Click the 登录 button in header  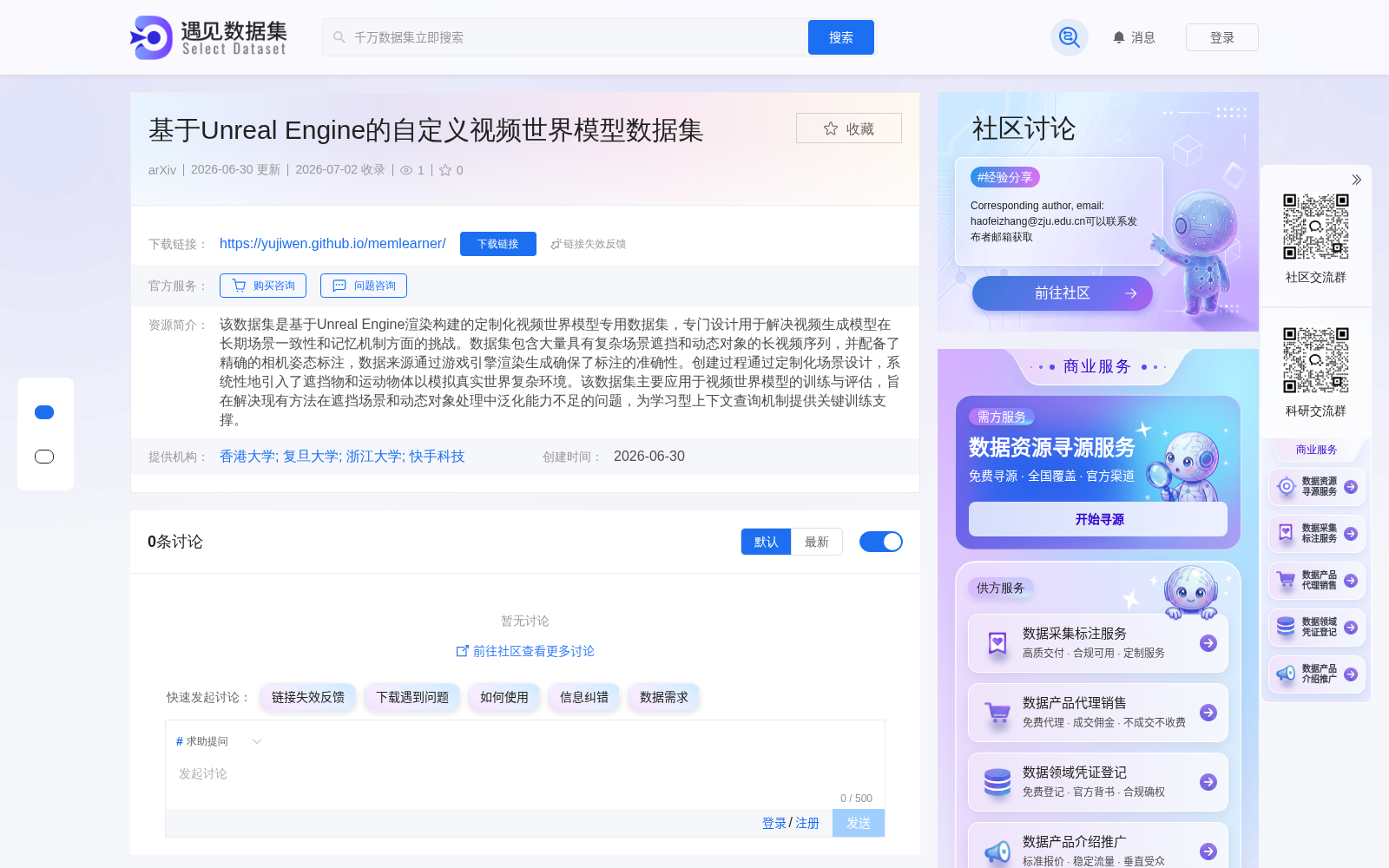click(x=1222, y=37)
